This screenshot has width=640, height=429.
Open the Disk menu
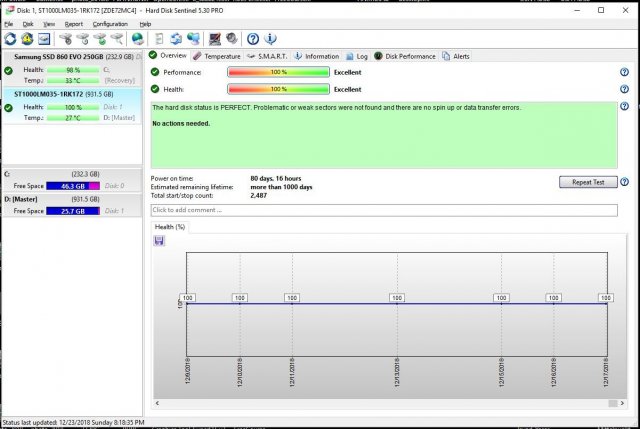(28, 23)
